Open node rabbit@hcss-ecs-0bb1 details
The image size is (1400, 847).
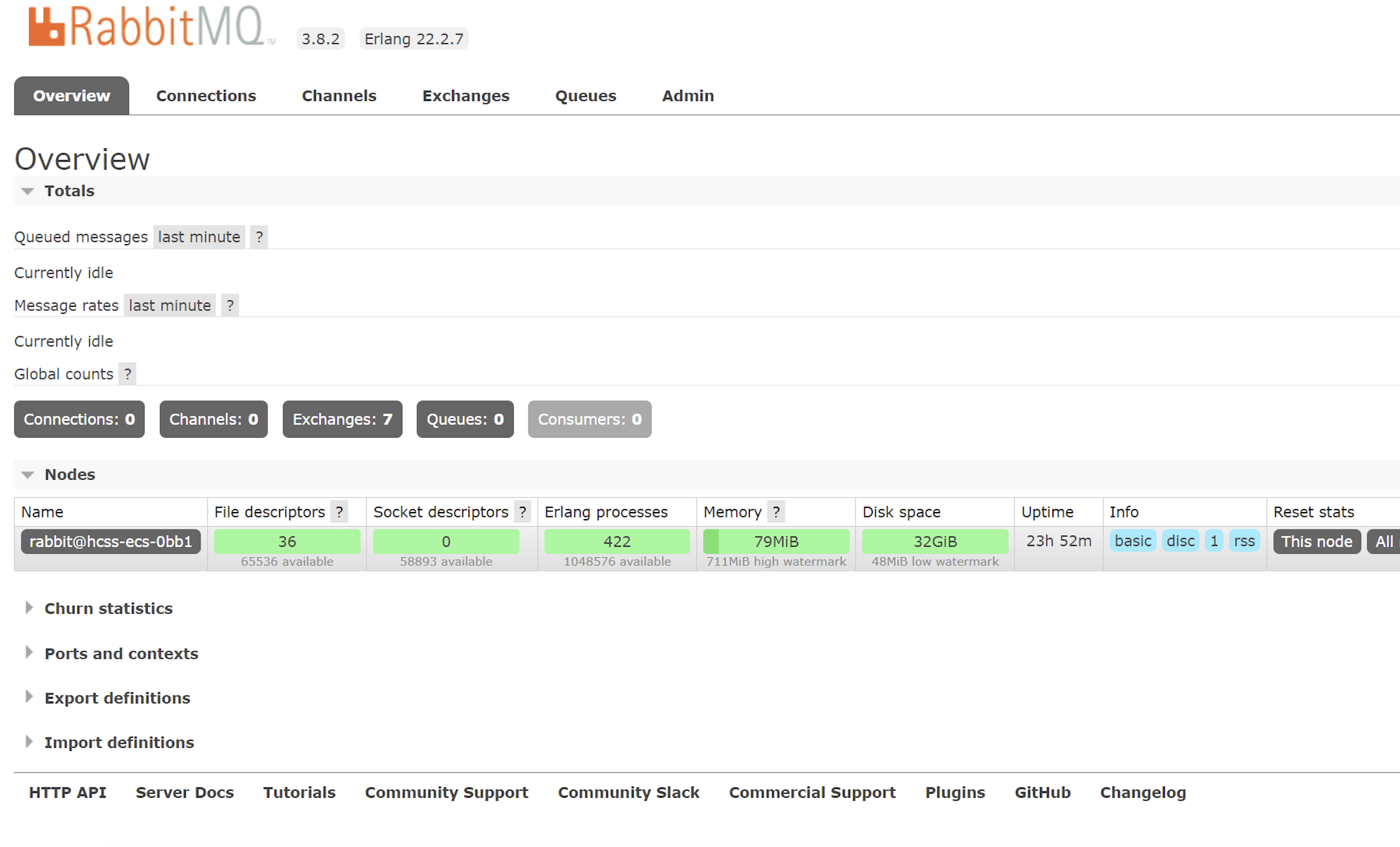[110, 541]
